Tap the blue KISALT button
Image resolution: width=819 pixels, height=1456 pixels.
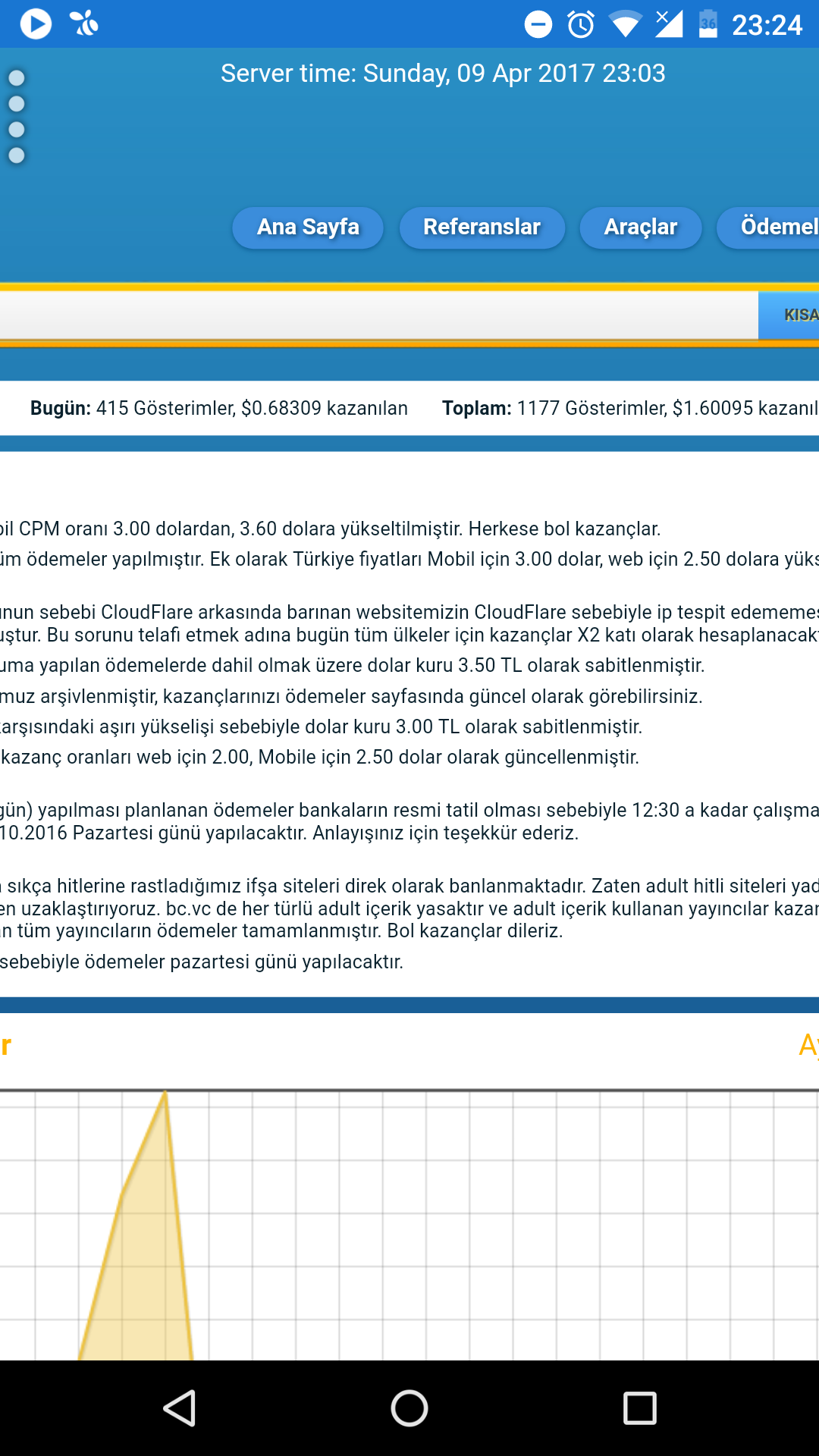[x=789, y=315]
